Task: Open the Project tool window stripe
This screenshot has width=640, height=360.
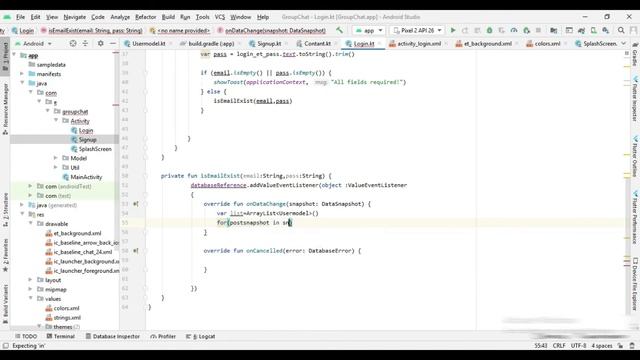Action: click(5, 56)
